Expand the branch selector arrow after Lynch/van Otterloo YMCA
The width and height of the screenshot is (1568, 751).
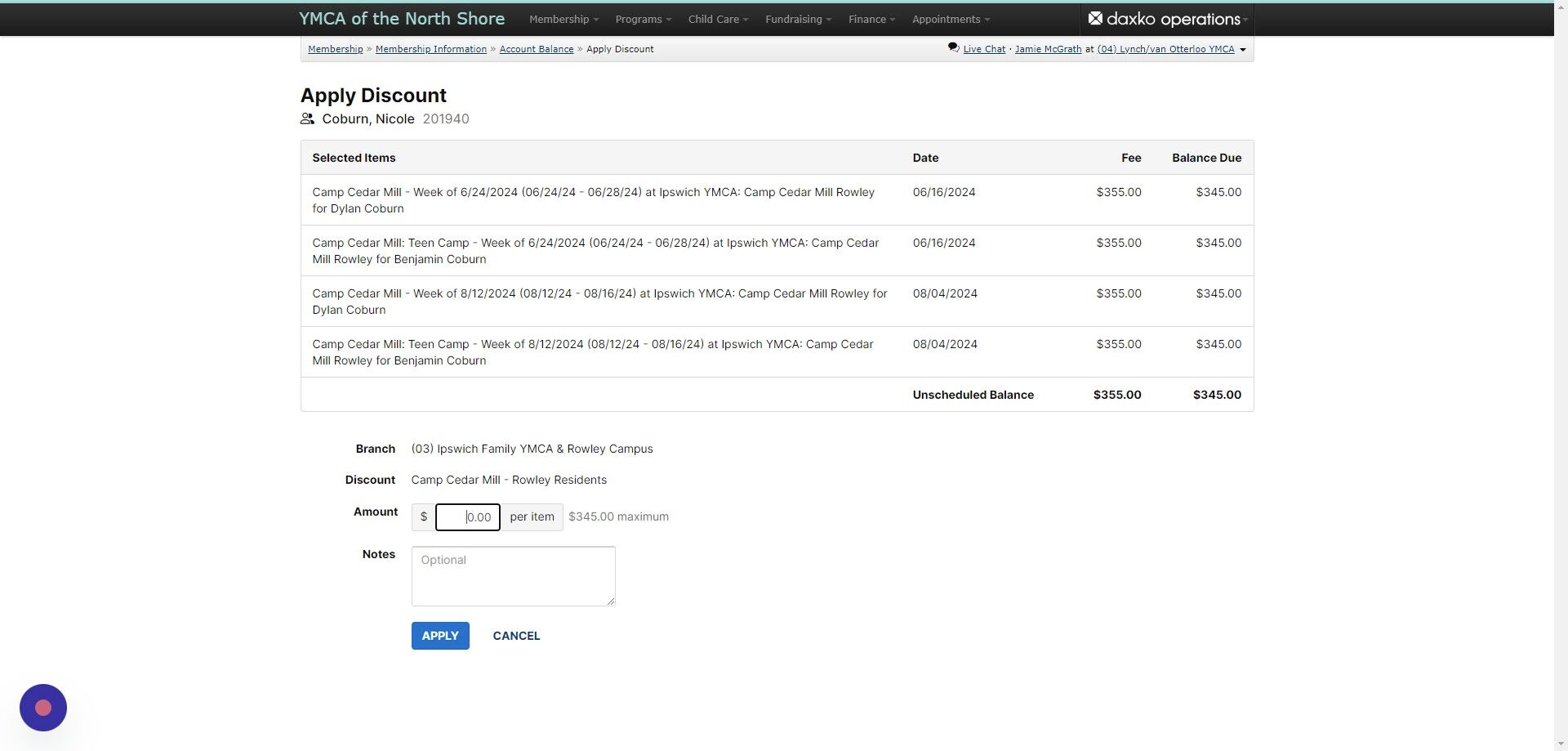tap(1243, 50)
